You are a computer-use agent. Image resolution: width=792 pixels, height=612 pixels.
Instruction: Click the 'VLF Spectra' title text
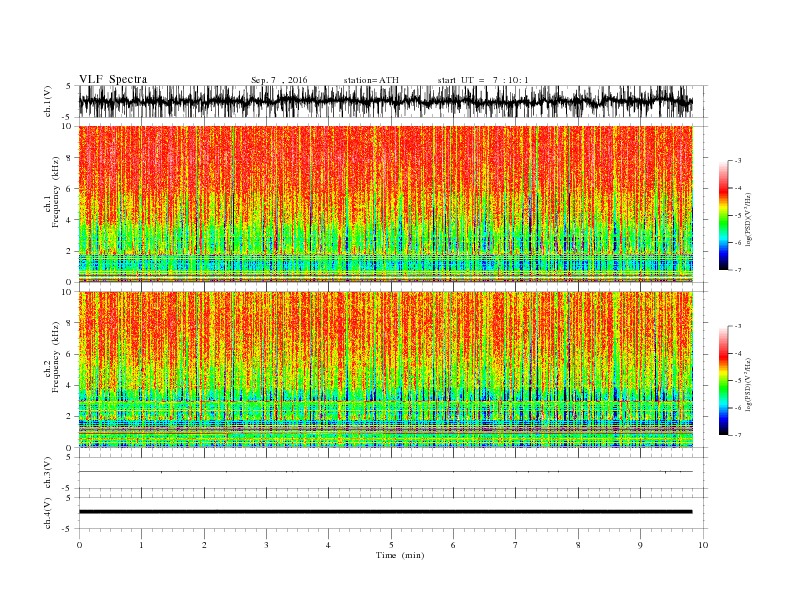pos(113,79)
